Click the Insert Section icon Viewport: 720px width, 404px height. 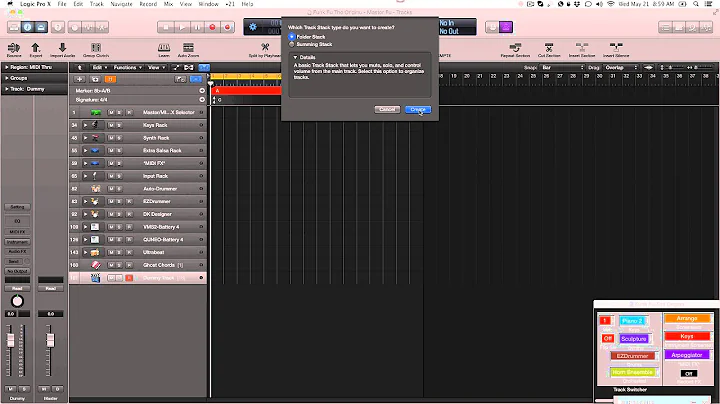(582, 48)
